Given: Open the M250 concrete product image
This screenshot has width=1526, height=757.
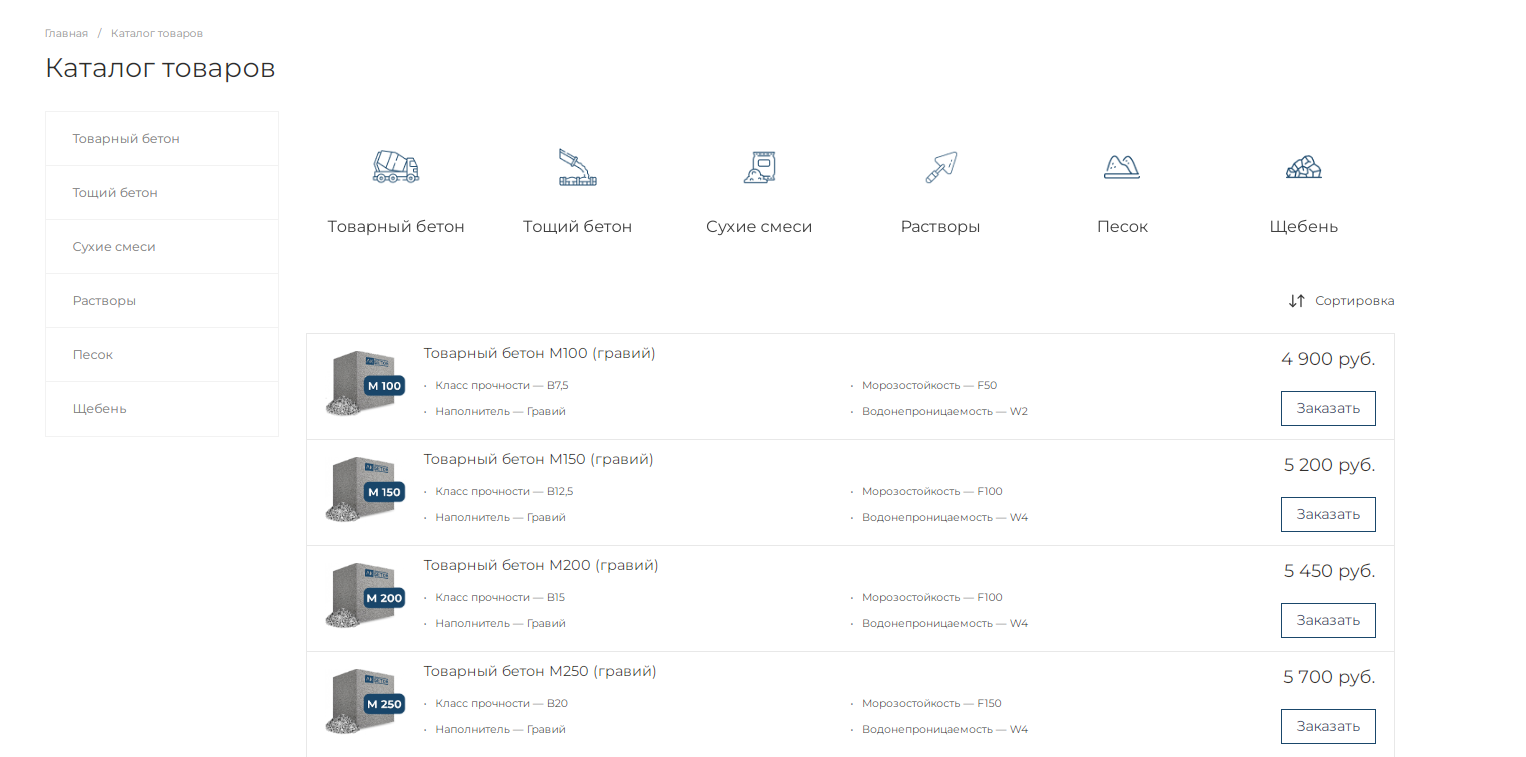Looking at the screenshot, I should [364, 702].
